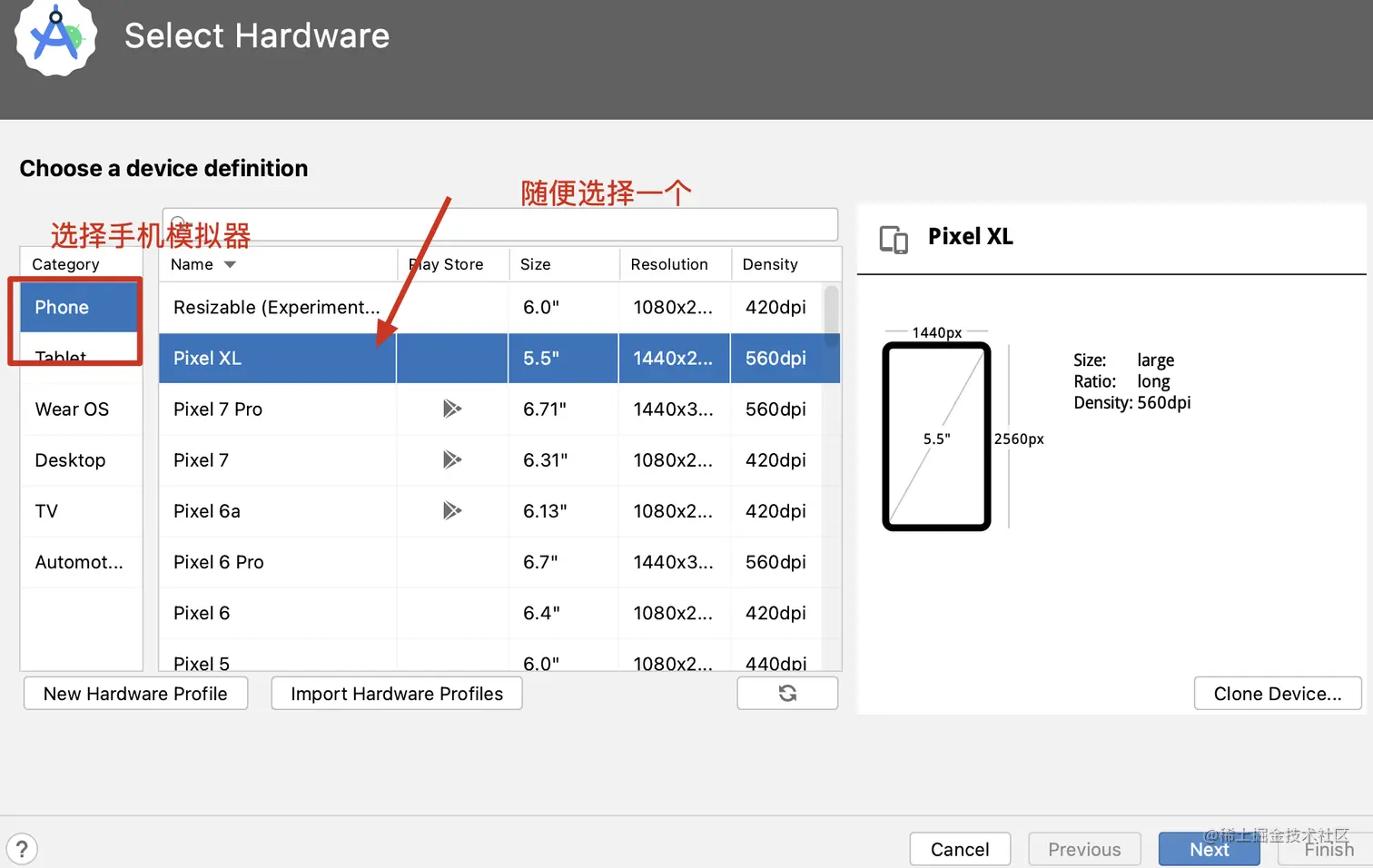Click the 5.5" size cell of Pixel XL
This screenshot has width=1373, height=868.
coord(563,358)
